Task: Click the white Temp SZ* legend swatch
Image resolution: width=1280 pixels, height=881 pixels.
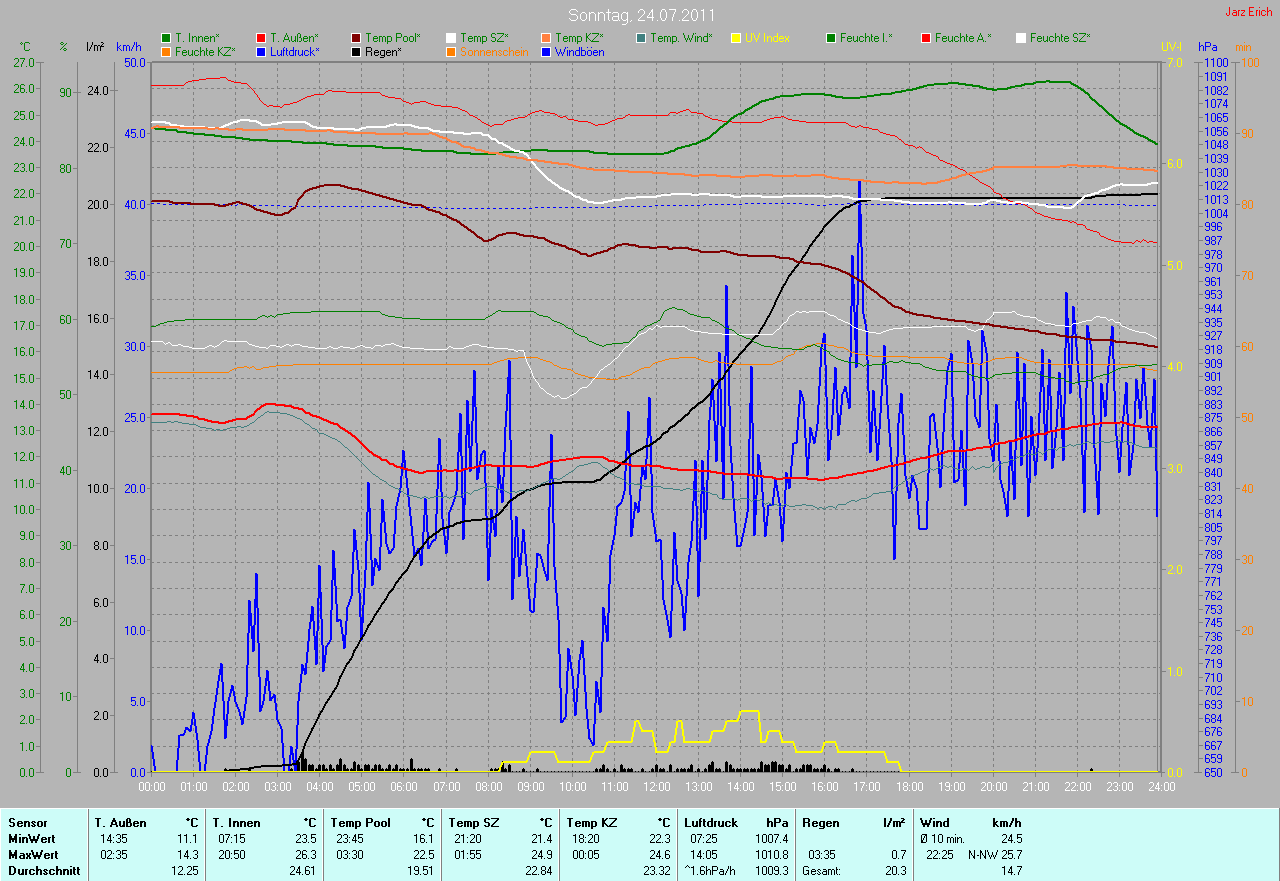Action: 452,38
